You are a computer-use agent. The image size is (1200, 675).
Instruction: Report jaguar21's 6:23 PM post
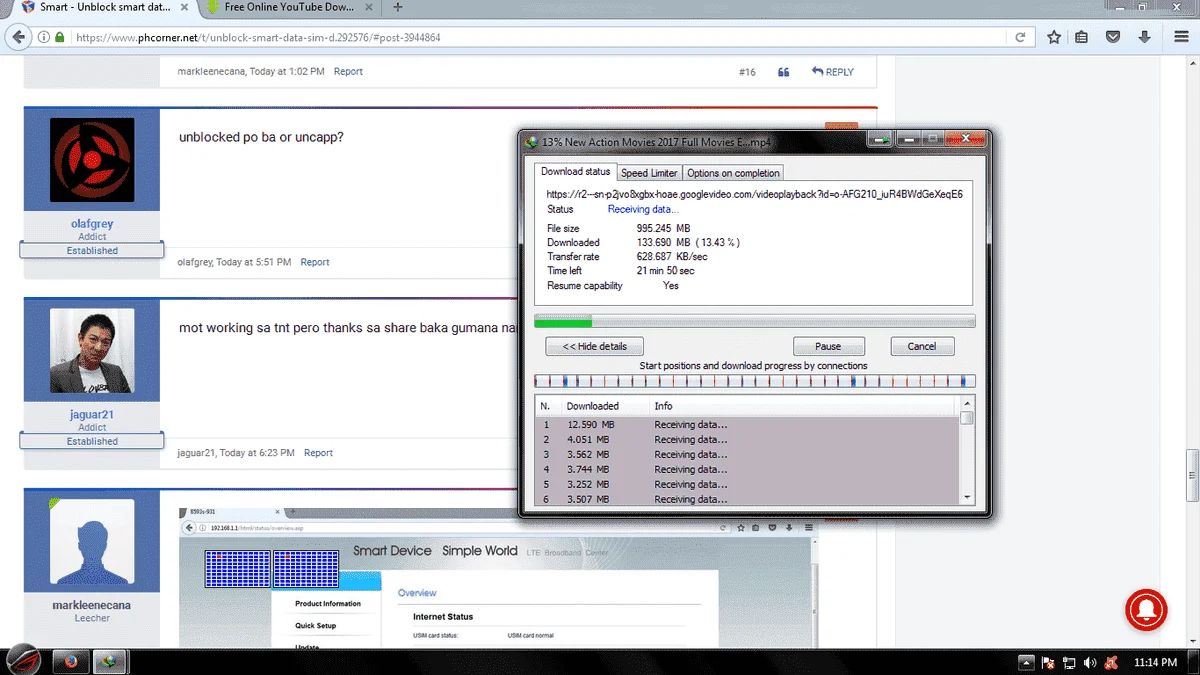[x=318, y=453]
